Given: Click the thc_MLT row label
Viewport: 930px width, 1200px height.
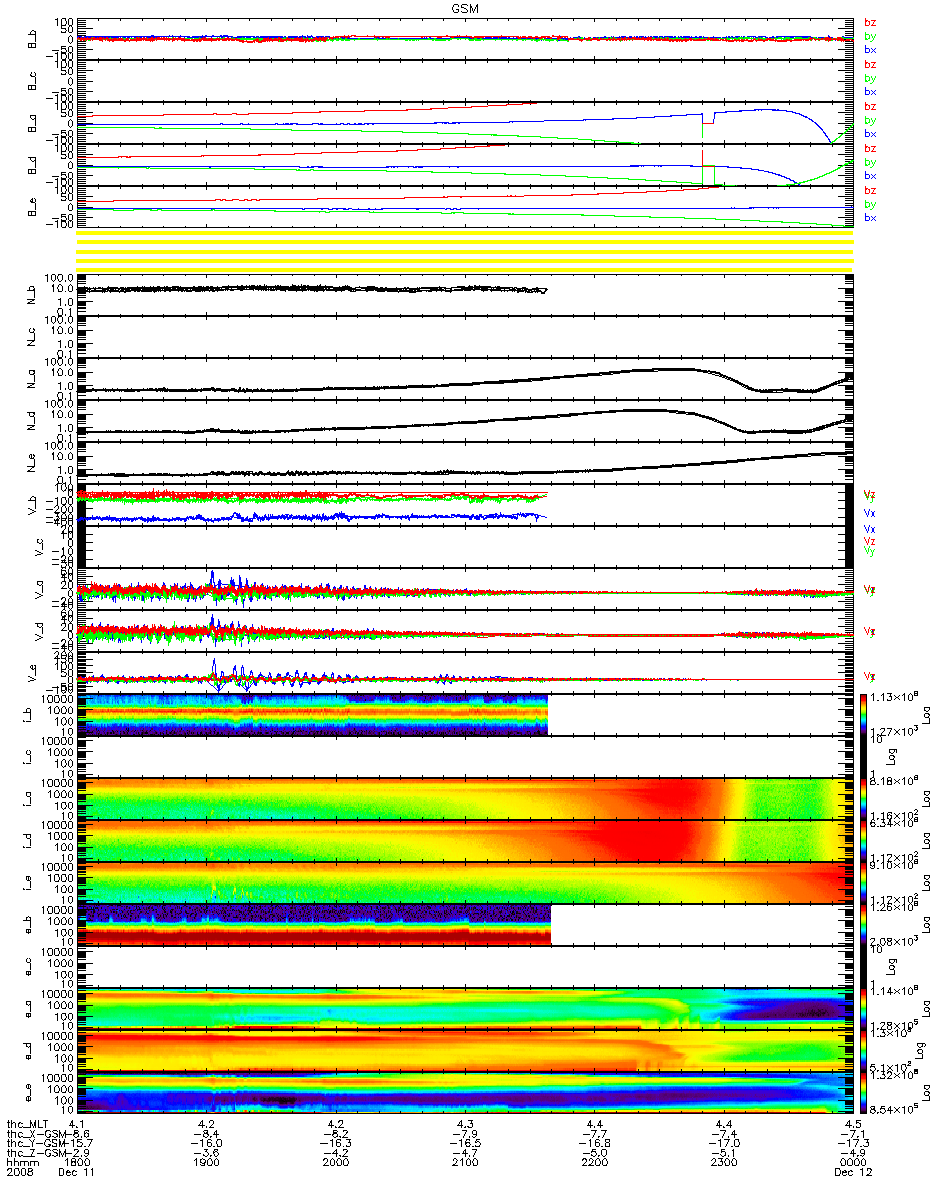Looking at the screenshot, I should click(27, 1124).
